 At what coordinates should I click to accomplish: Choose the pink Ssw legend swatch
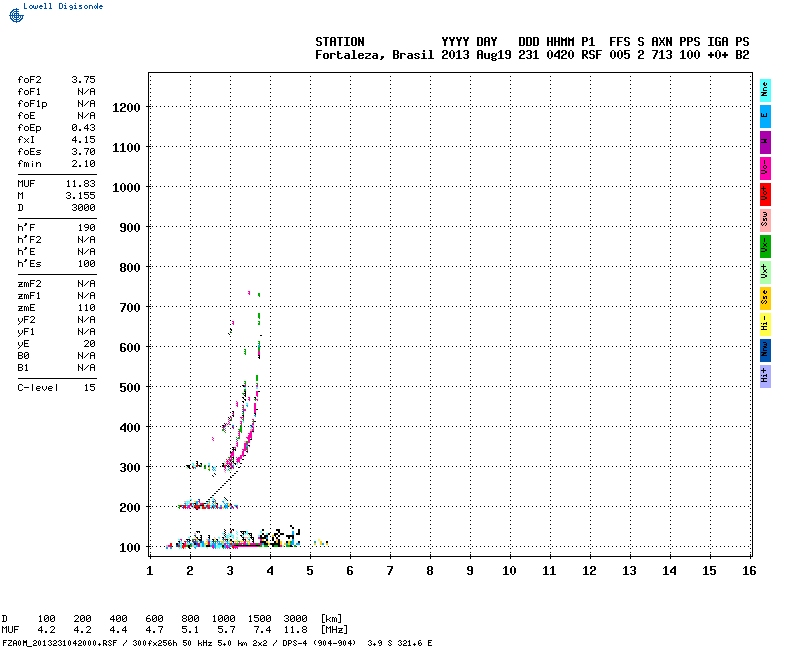point(765,220)
